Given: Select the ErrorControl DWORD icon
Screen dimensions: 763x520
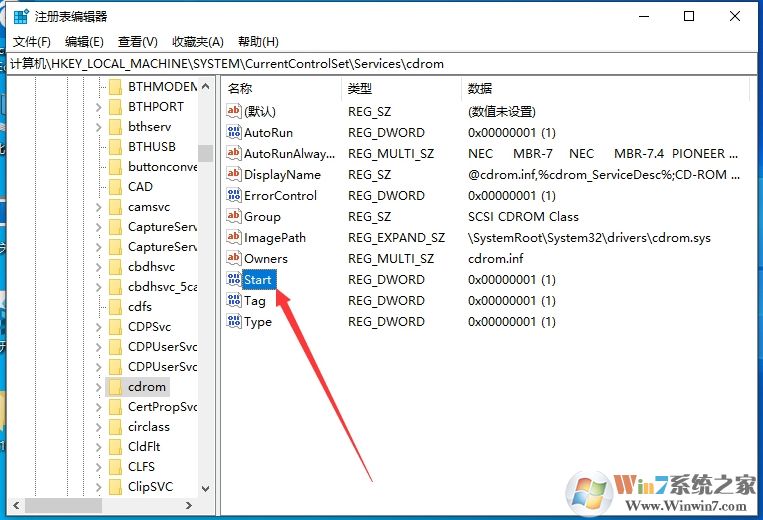Looking at the screenshot, I should [234, 195].
